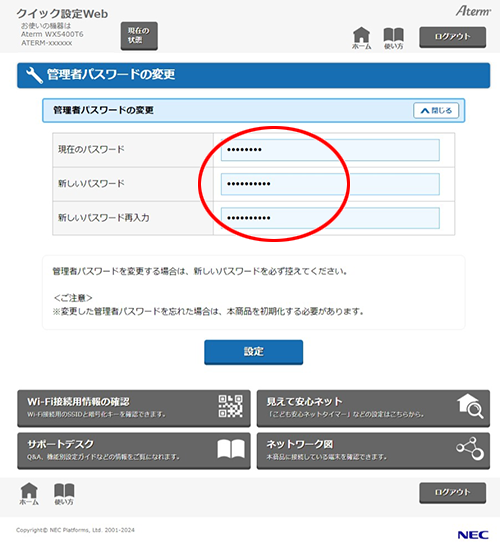The width and height of the screenshot is (500, 547).
Task: Click the クイック設定Web title
Action: click(x=62, y=14)
